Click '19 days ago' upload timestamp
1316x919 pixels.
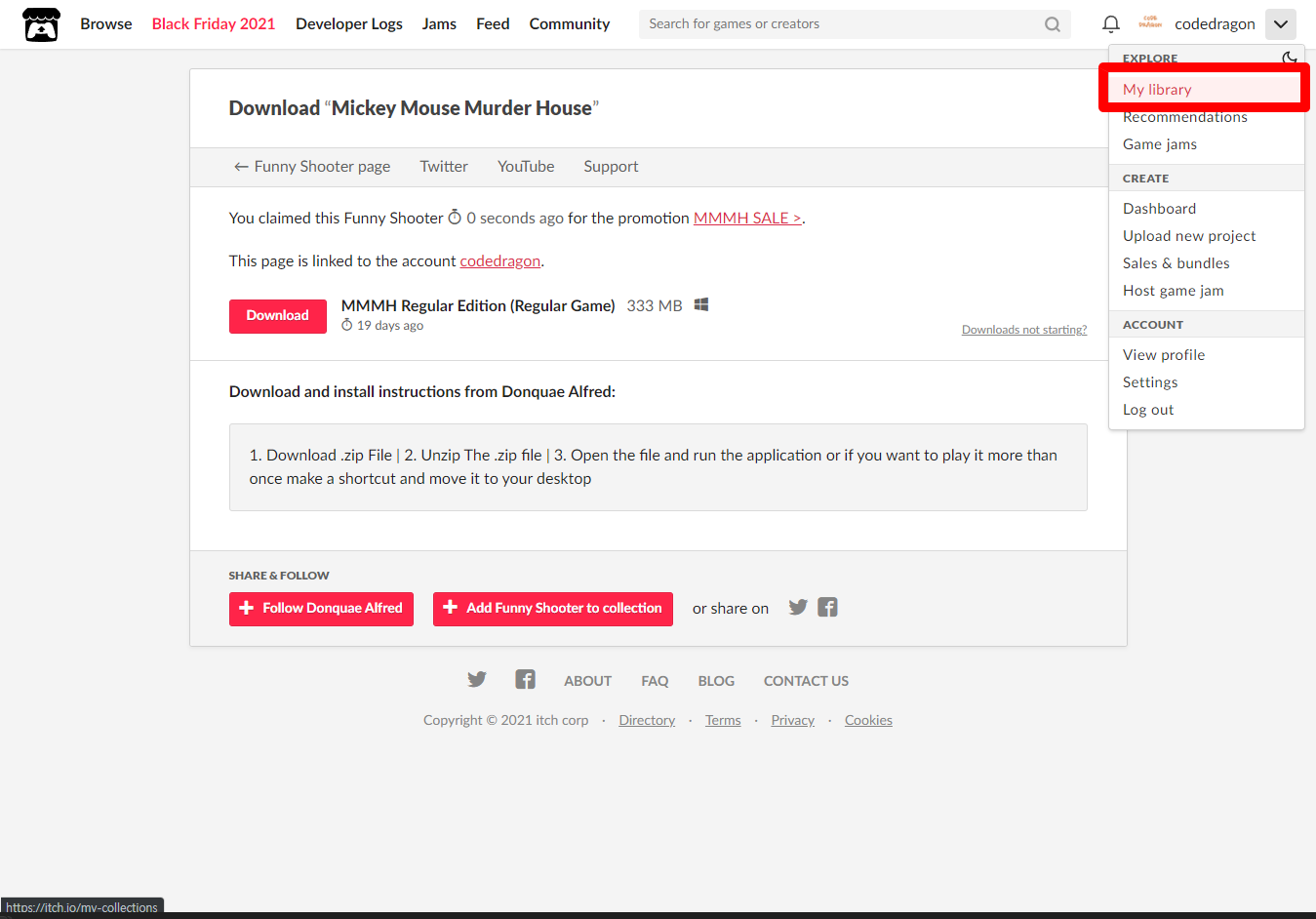click(x=390, y=326)
